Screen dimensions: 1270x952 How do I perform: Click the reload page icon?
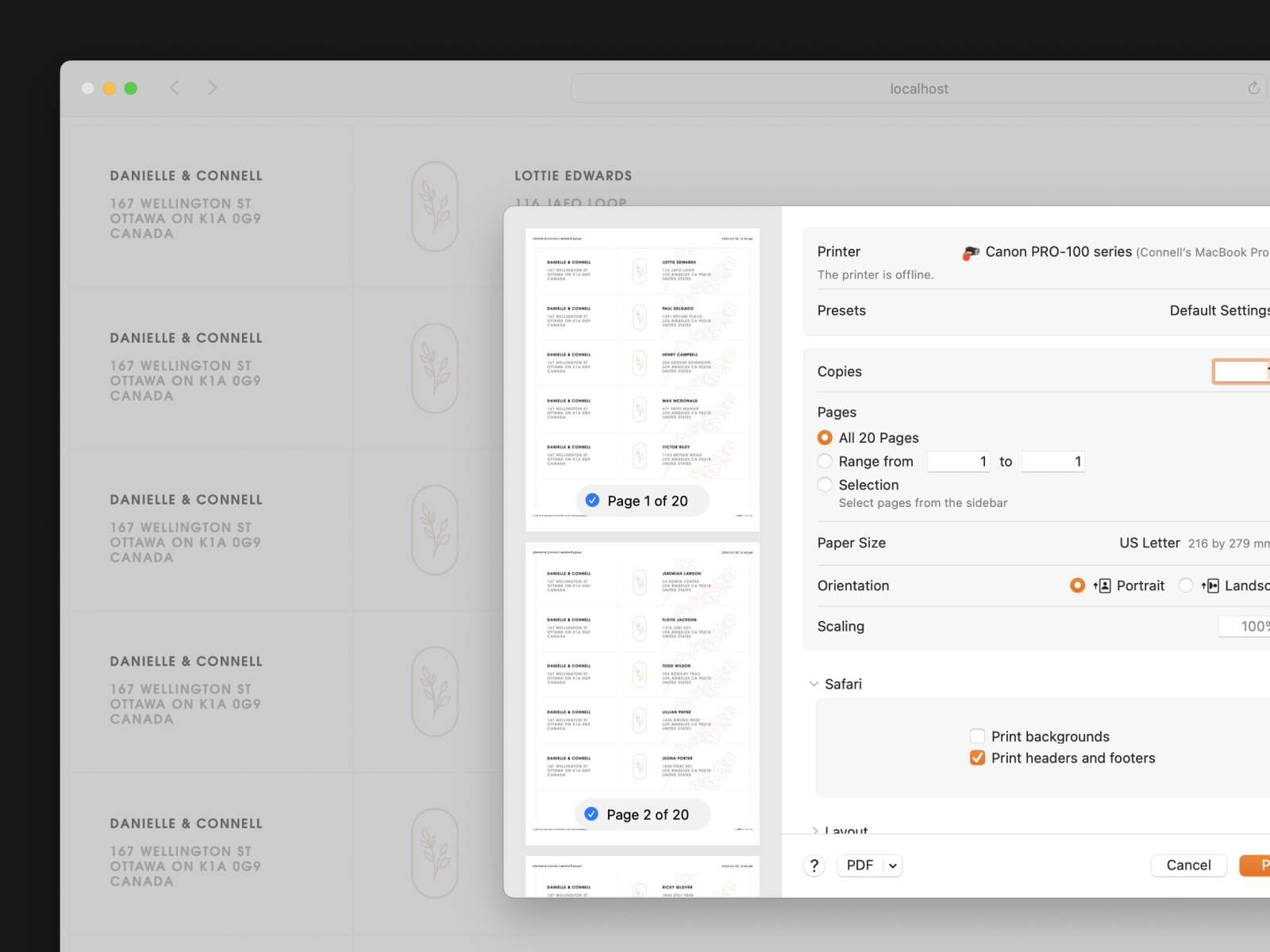click(1253, 88)
